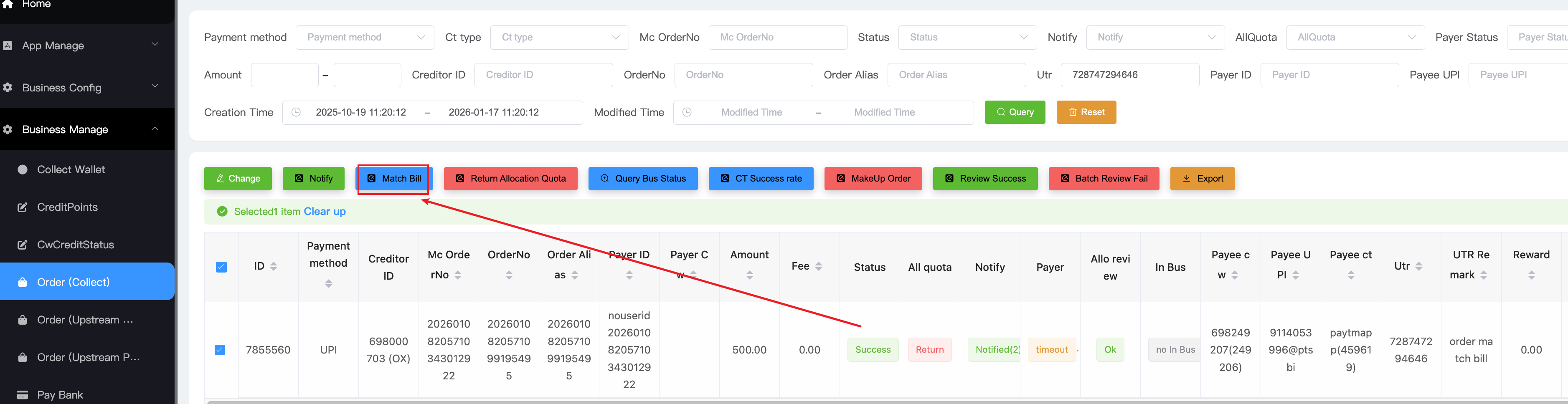Click the Modified Time clock icon
1568x404 pixels.
pyautogui.click(x=687, y=113)
